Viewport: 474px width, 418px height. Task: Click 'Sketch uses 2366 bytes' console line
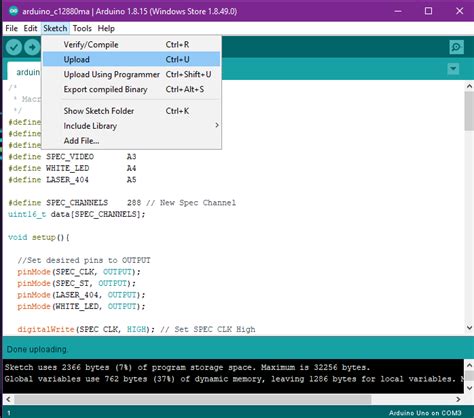[x=187, y=367]
